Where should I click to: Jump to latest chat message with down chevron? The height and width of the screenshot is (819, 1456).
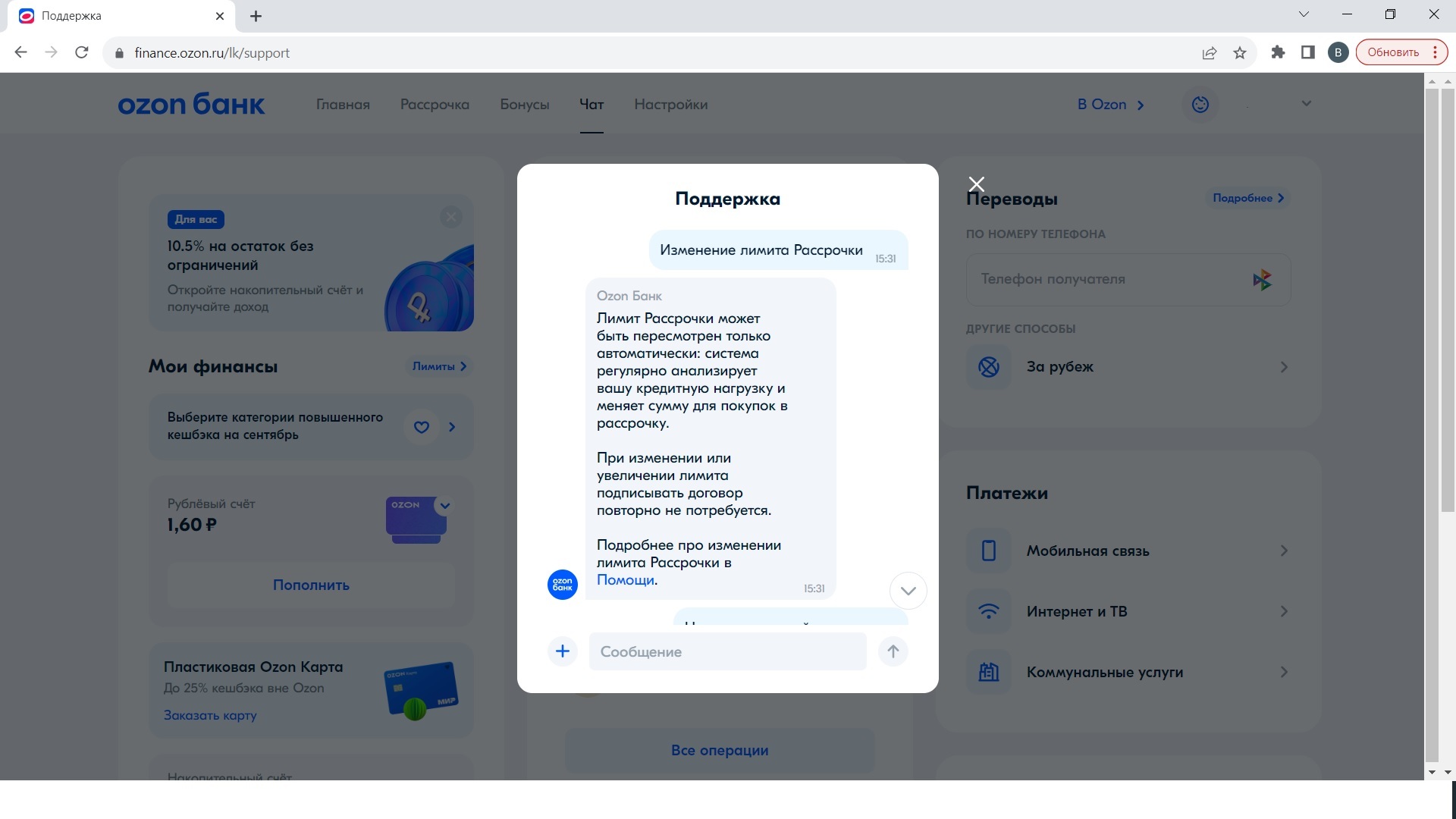(908, 591)
